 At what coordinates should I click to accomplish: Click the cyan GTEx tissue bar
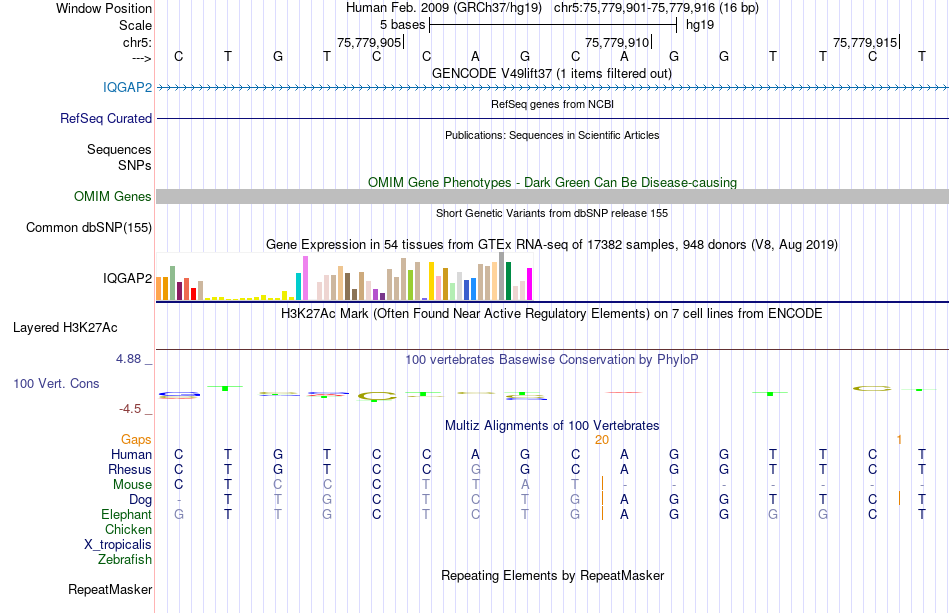pyautogui.click(x=299, y=287)
